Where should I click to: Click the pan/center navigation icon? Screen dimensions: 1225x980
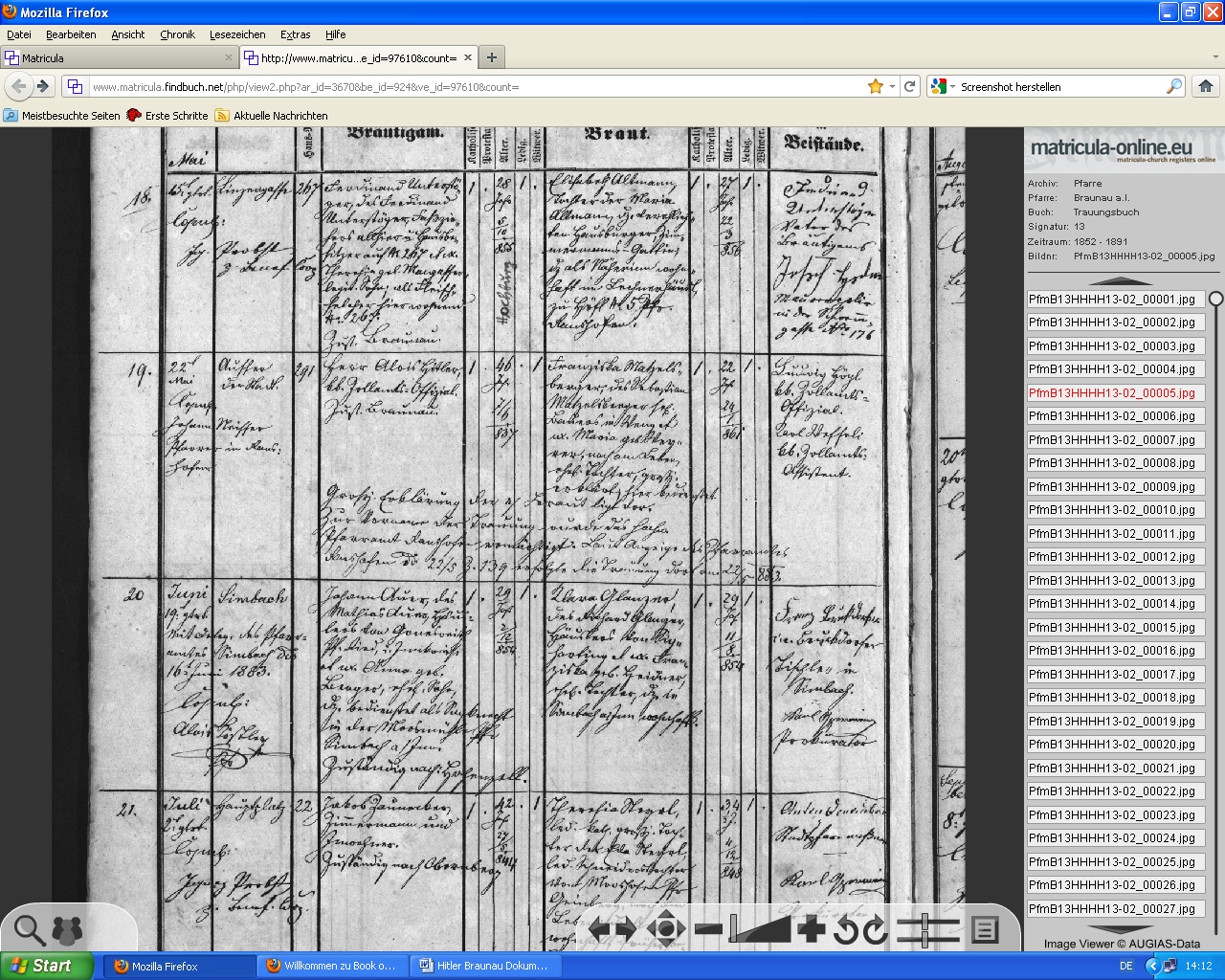click(666, 928)
